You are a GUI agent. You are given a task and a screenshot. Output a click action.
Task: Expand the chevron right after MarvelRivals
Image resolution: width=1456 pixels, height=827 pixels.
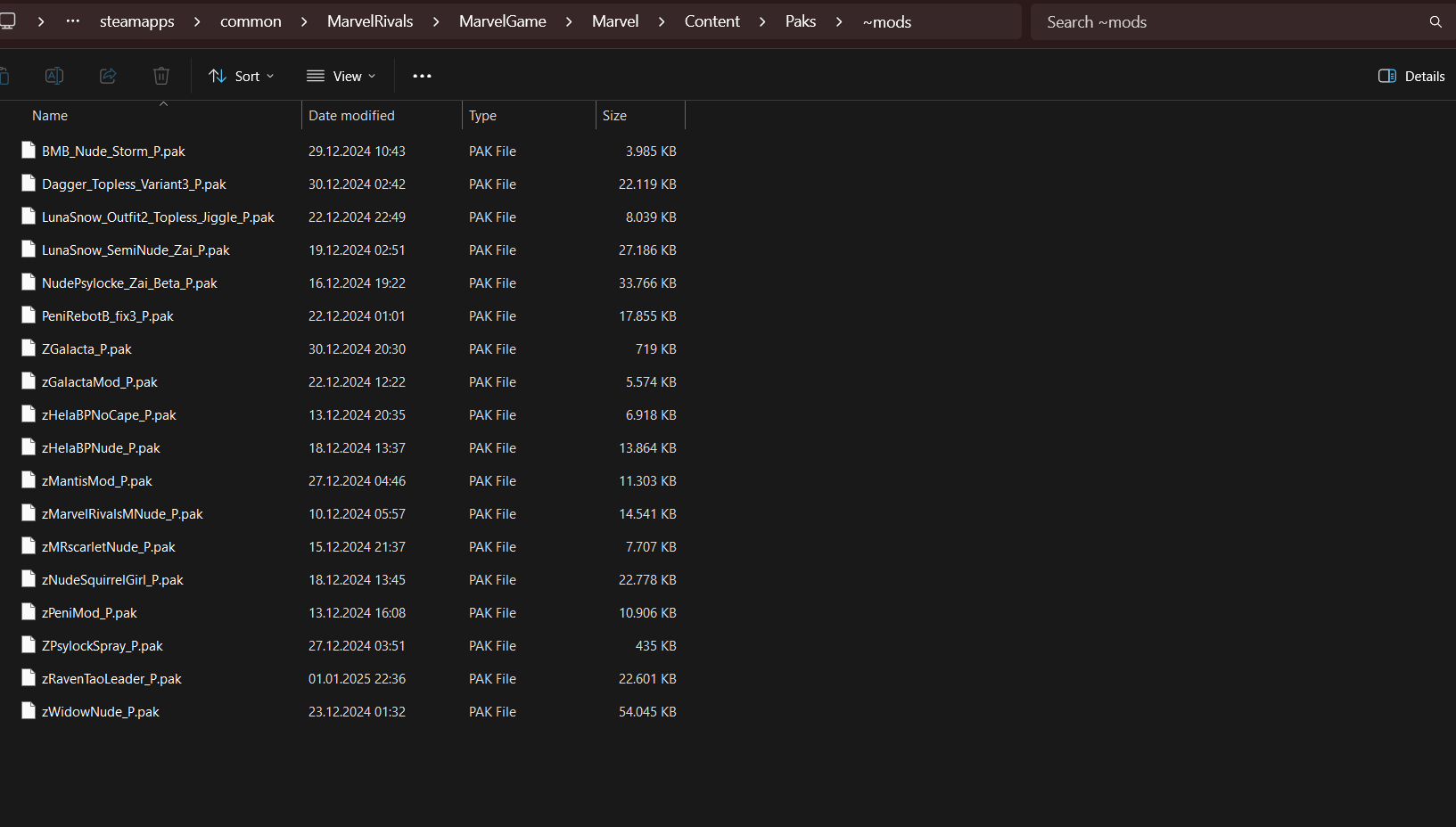coord(436,21)
